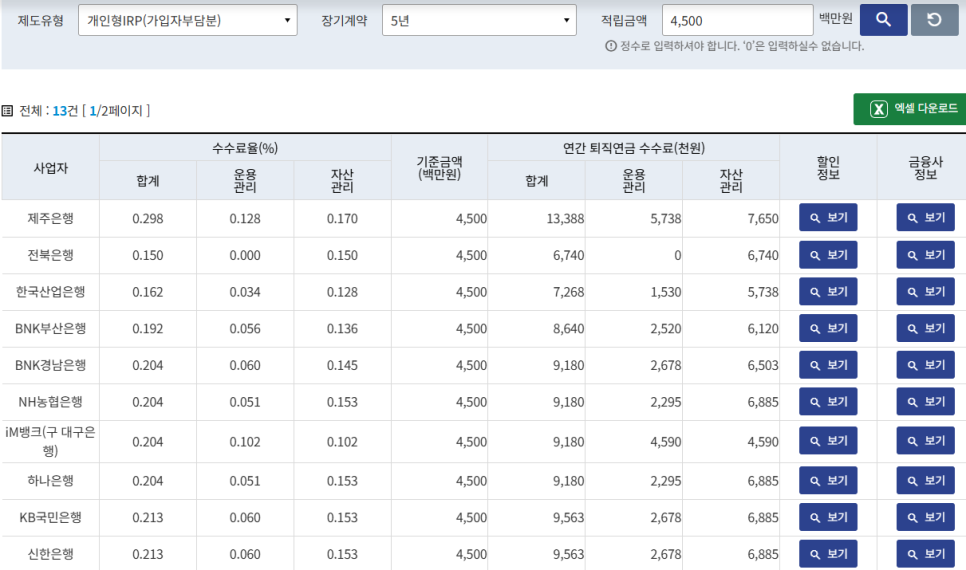The width and height of the screenshot is (966, 570).
Task: Click the info notice about integer input
Action: coord(734,46)
